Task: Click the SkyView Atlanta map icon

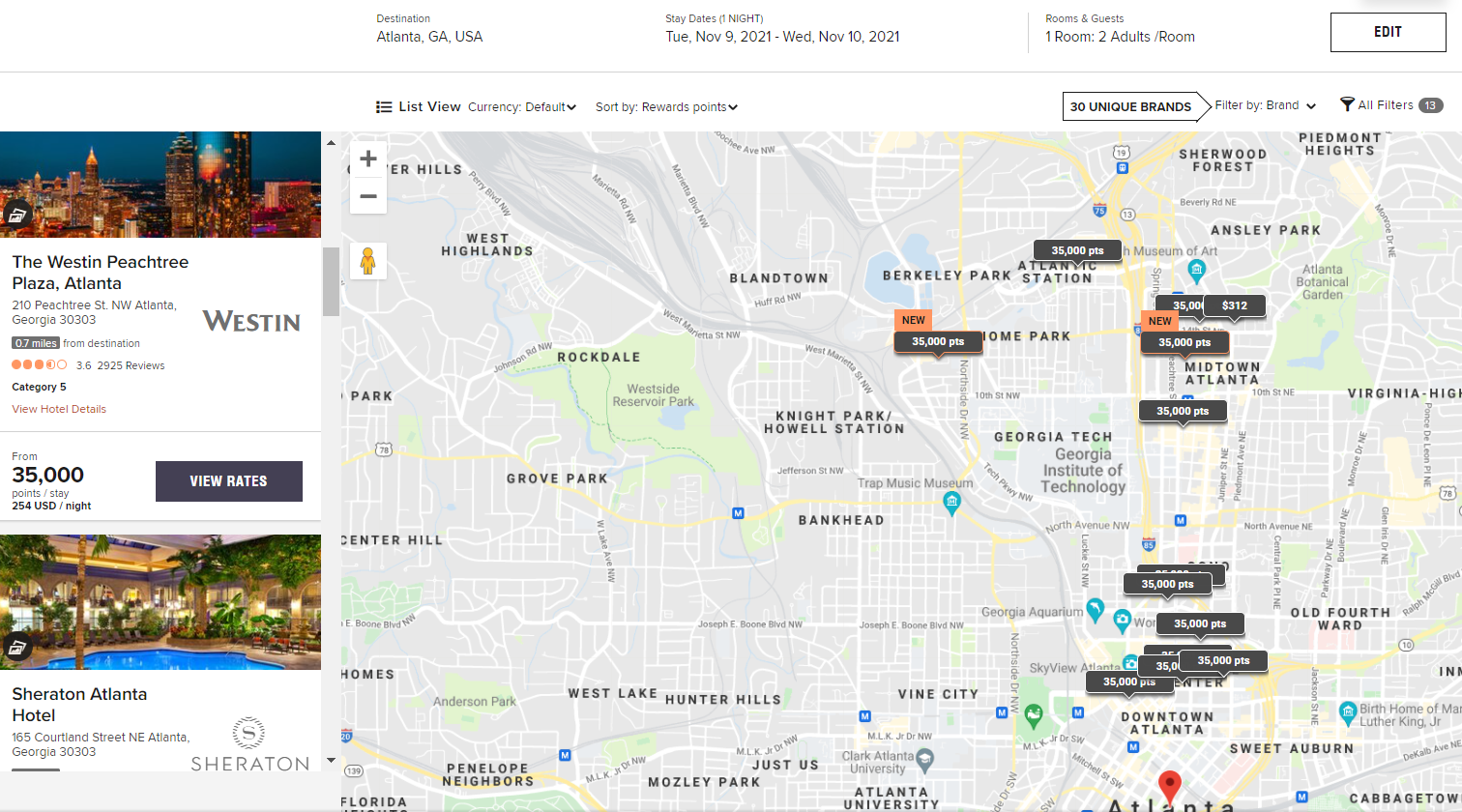Action: tap(1130, 663)
